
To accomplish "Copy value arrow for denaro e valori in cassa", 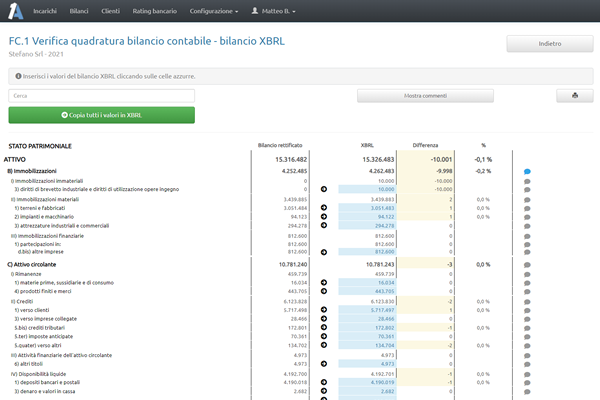I will 324,391.
